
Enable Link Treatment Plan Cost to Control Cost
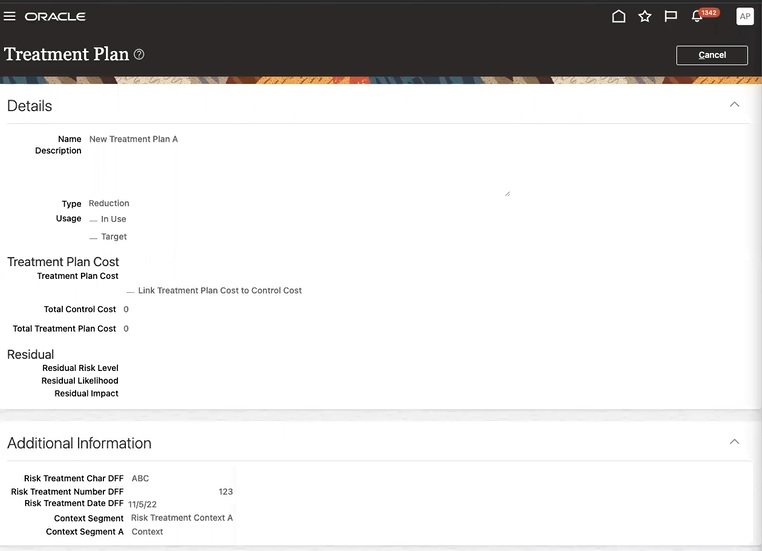coord(130,291)
